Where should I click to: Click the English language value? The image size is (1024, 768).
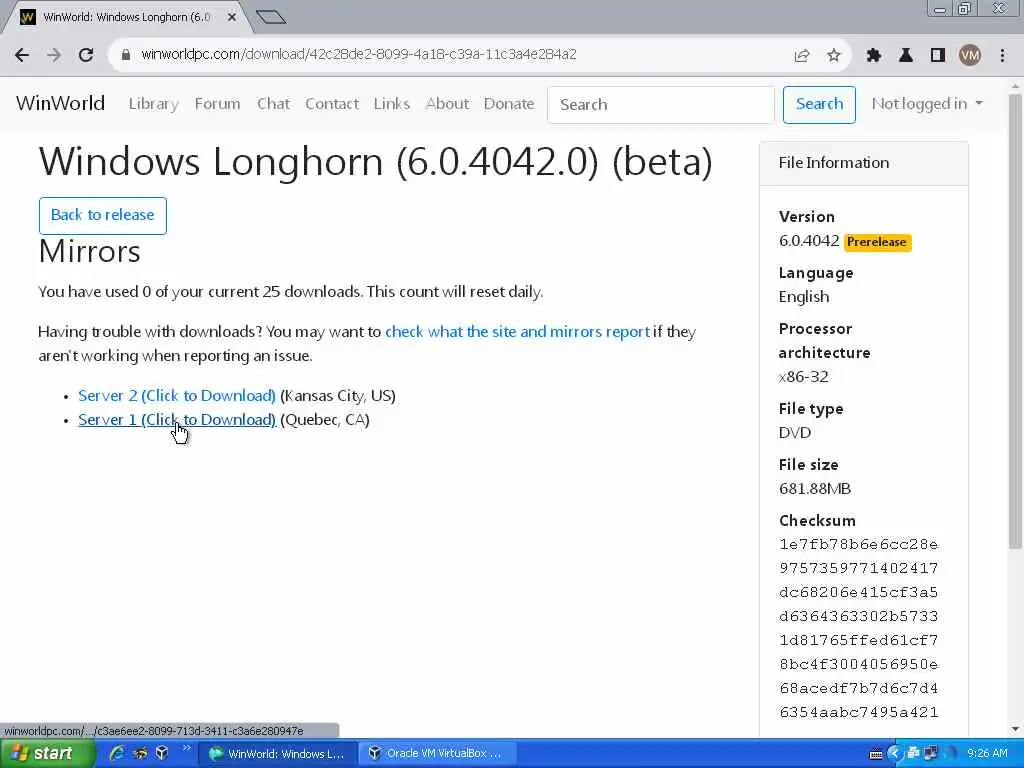click(803, 297)
